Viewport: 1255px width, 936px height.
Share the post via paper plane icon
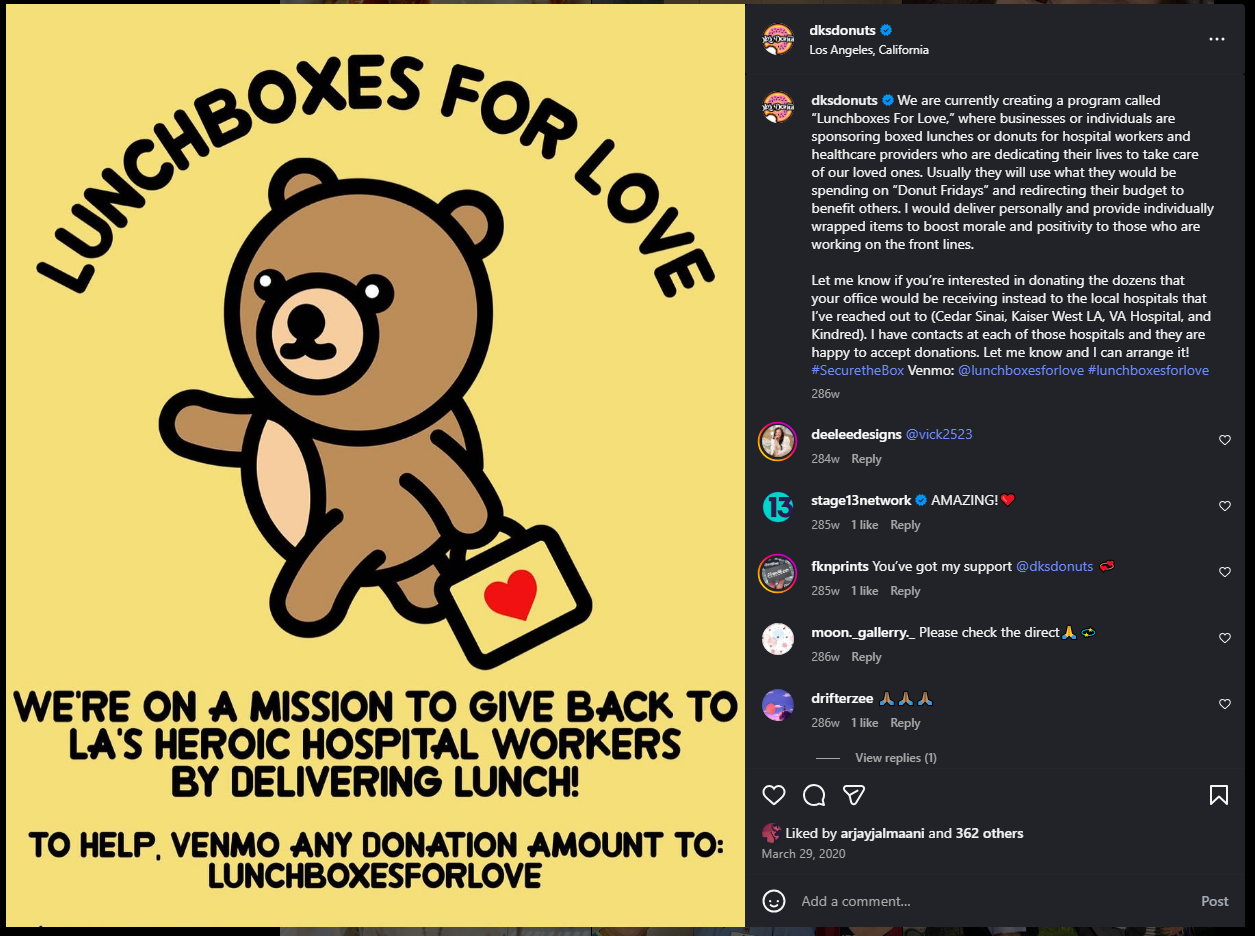tap(853, 795)
